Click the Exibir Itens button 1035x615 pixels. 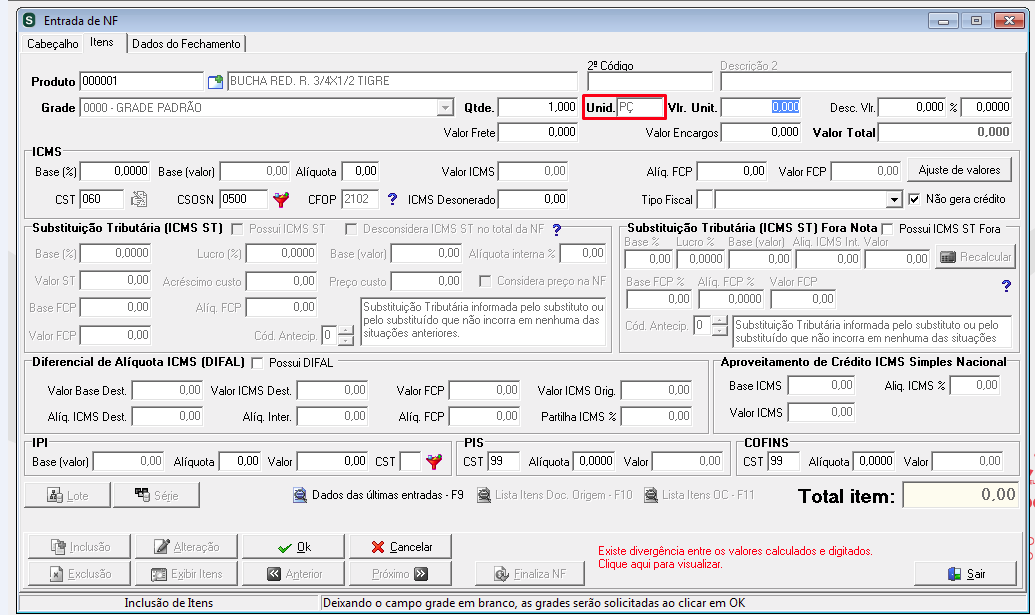[x=186, y=573]
